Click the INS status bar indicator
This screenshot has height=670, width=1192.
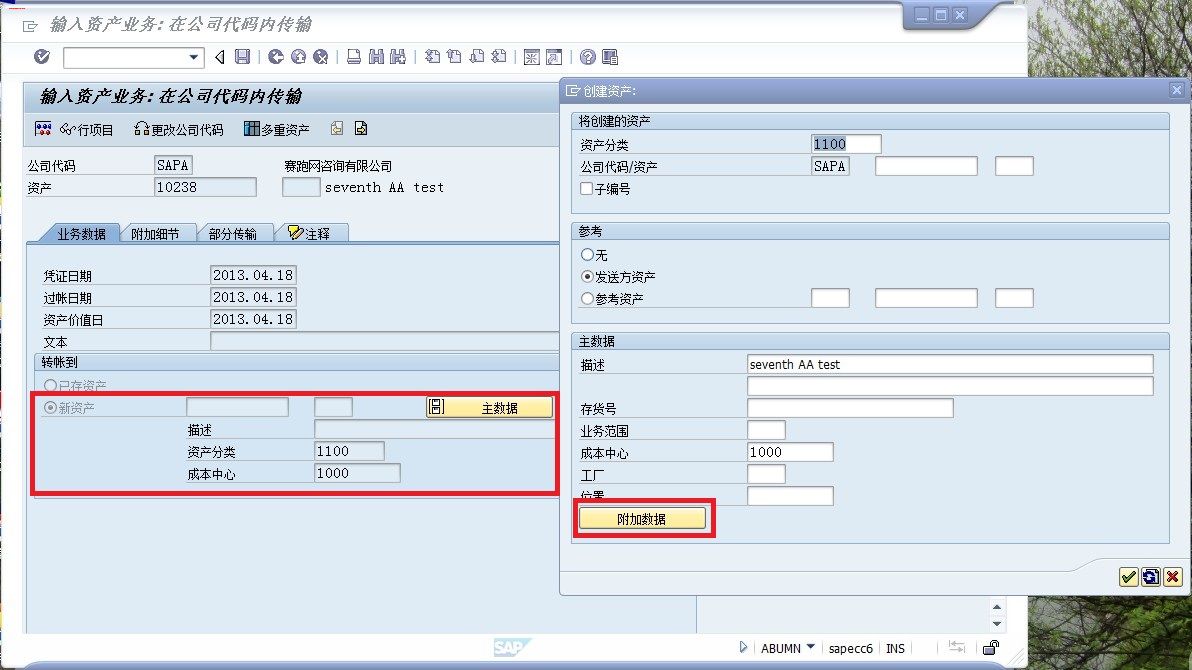click(896, 648)
